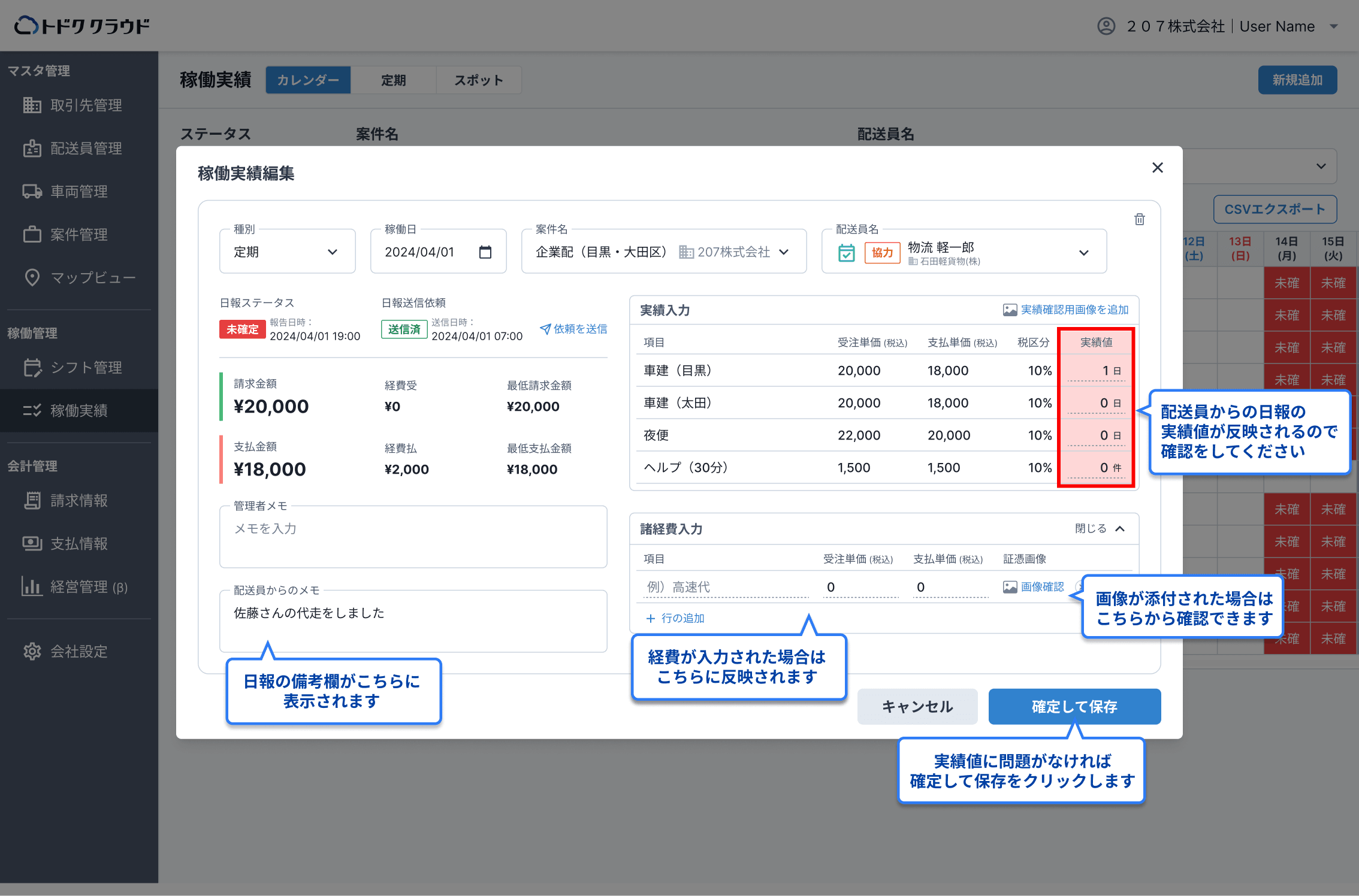Click the trash delete icon
1359x896 pixels.
click(x=1139, y=219)
